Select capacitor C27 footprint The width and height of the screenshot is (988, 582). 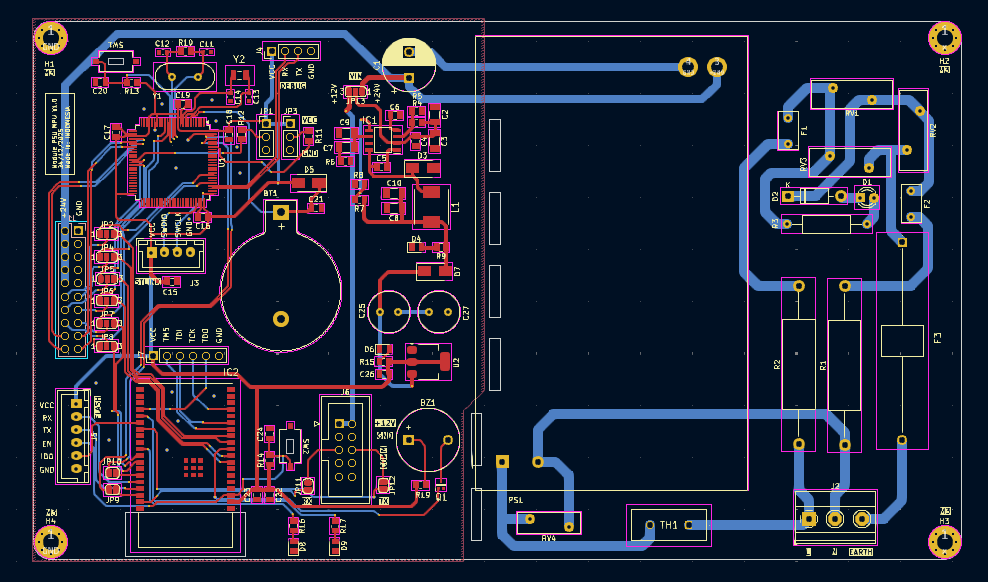[439, 312]
